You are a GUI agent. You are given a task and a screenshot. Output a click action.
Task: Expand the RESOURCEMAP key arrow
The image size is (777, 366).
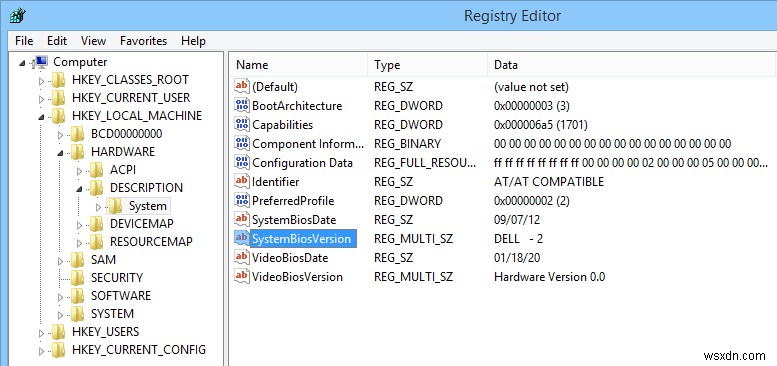79,242
